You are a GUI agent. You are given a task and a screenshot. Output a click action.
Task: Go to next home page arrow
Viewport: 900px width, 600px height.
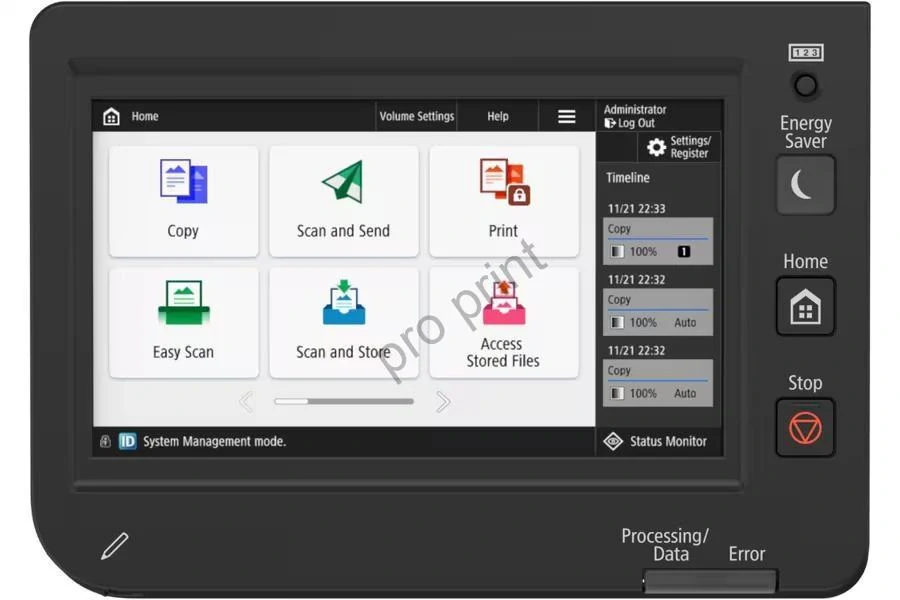point(443,402)
